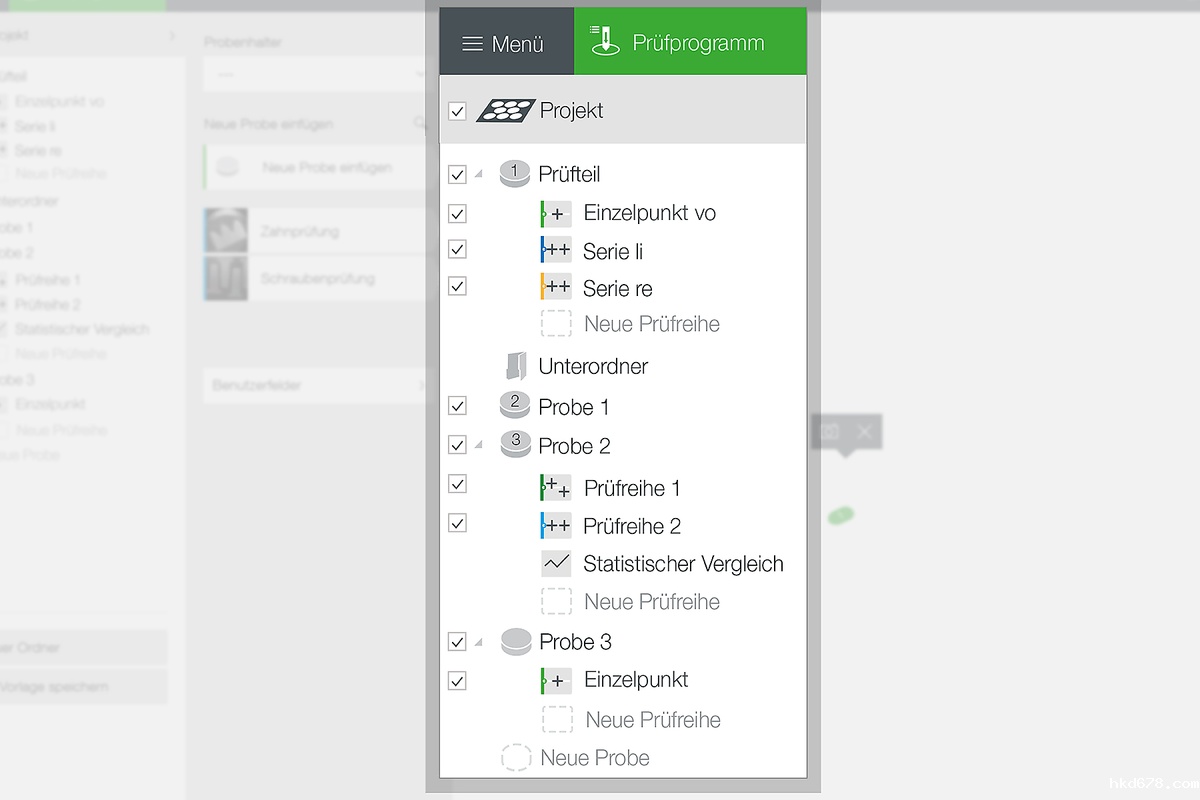1200x800 pixels.
Task: Collapse the Probe 2 tree node
Action: [478, 445]
